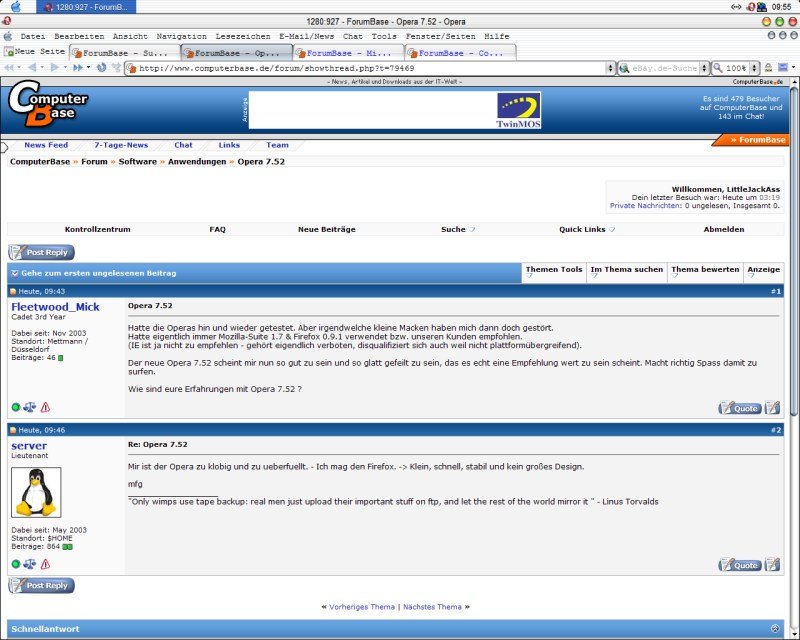Open the Bearbeiten menu
The height and width of the screenshot is (640, 800).
(x=79, y=36)
